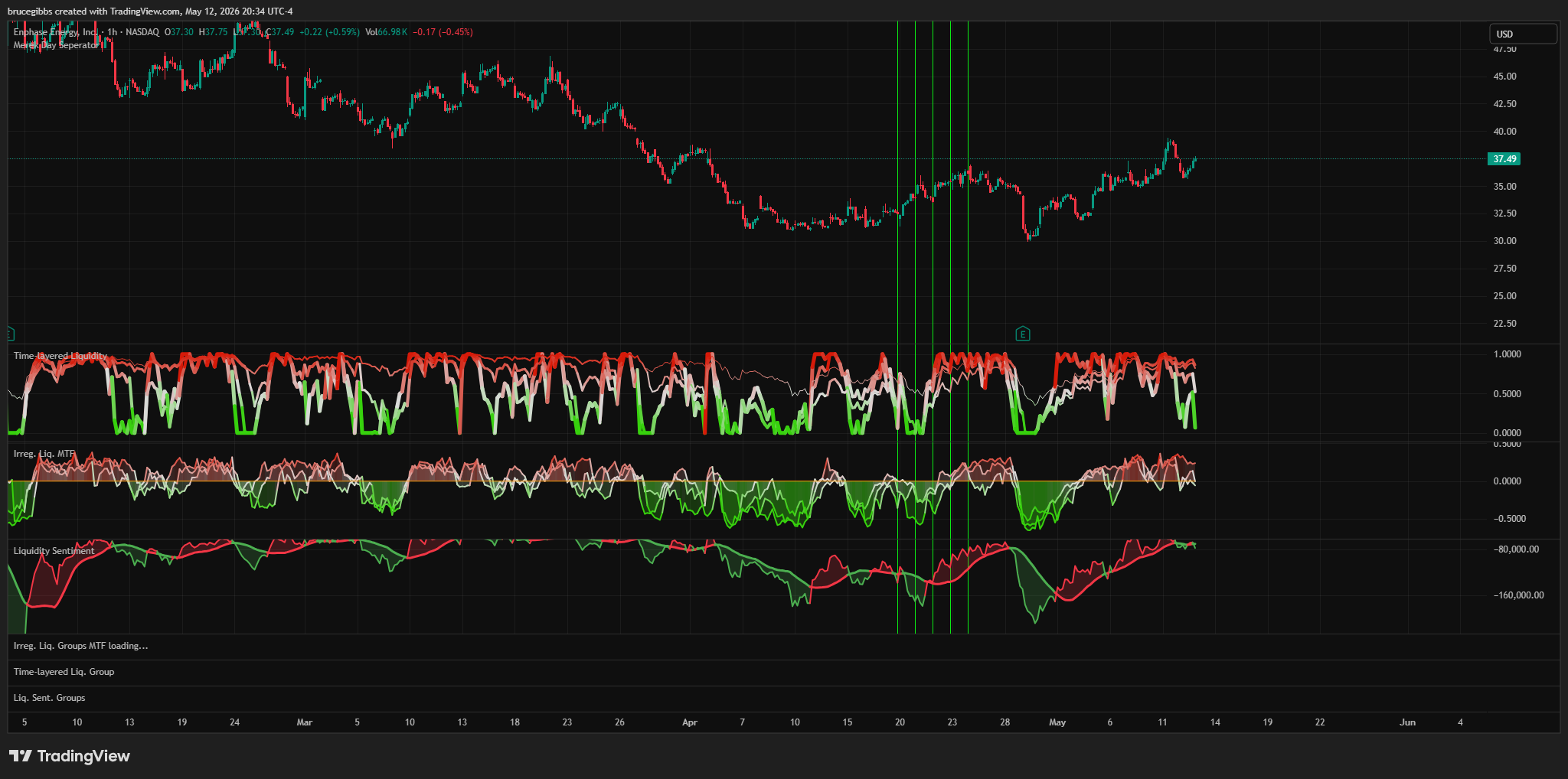Image resolution: width=1568 pixels, height=779 pixels.
Task: Select the Time-layered Liquidity indicator label
Action: [60, 356]
